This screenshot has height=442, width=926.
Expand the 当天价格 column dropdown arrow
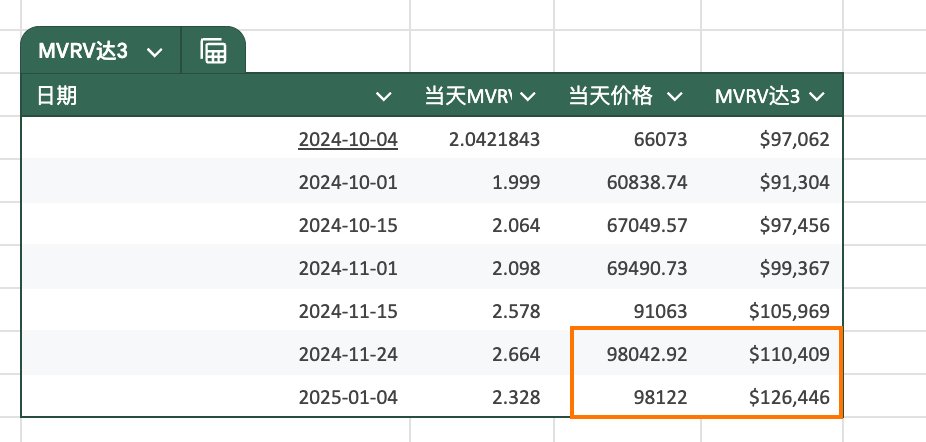pyautogui.click(x=675, y=96)
